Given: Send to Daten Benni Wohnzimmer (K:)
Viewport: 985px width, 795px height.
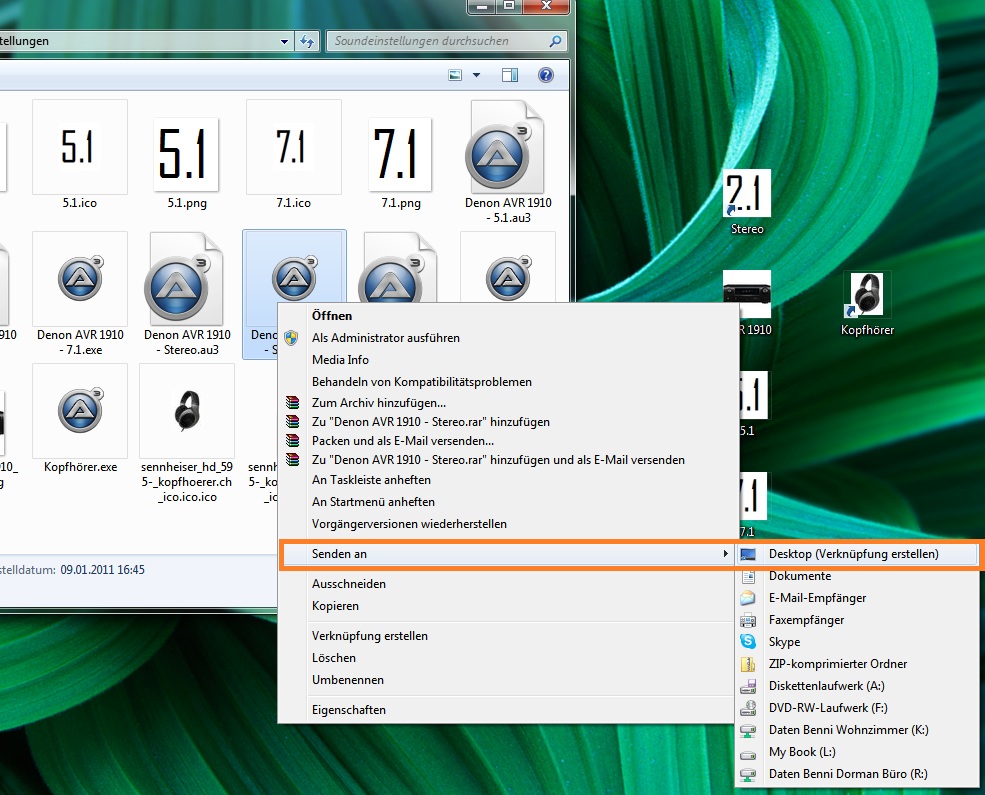Looking at the screenshot, I should coord(857,730).
